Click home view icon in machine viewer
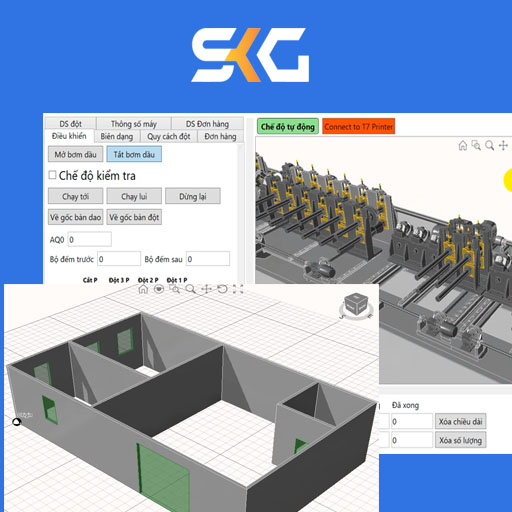This screenshot has height=512, width=512. click(x=463, y=146)
